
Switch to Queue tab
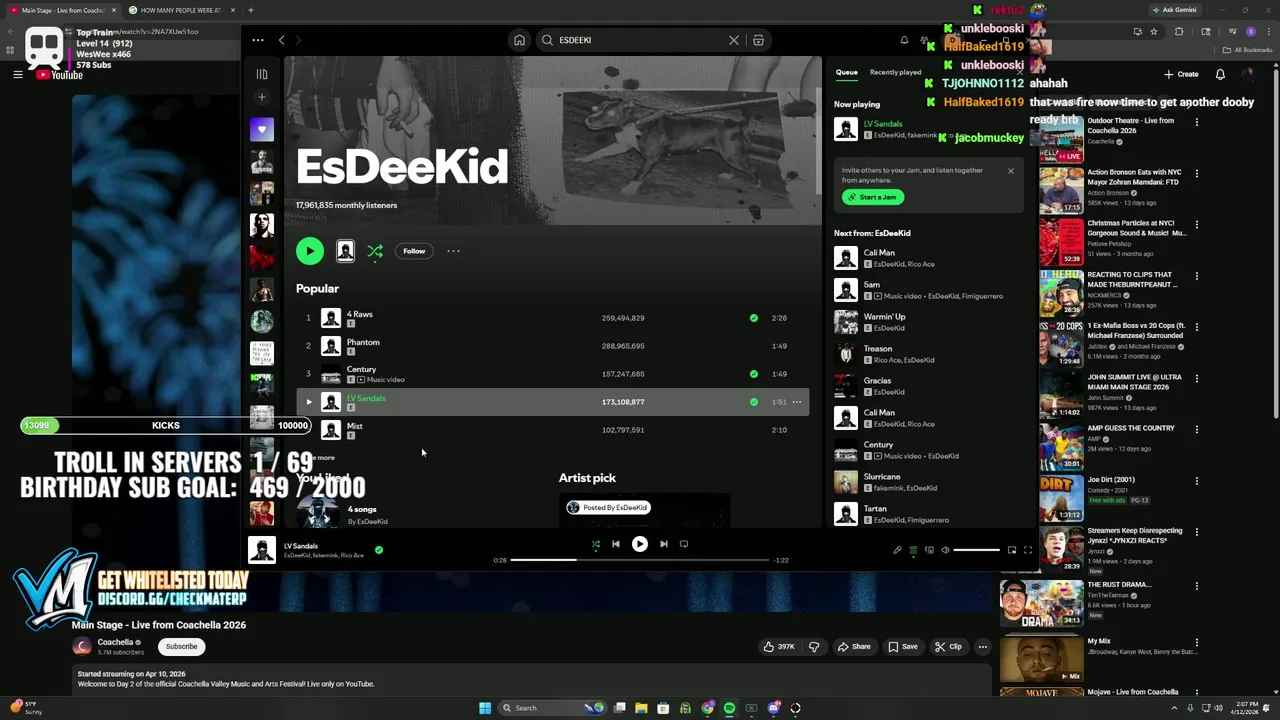tap(847, 72)
